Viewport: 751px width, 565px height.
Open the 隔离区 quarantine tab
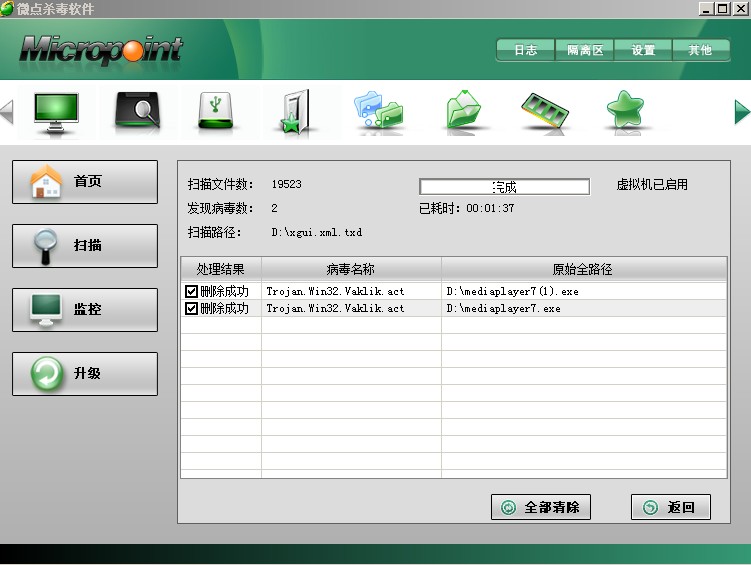(x=584, y=50)
